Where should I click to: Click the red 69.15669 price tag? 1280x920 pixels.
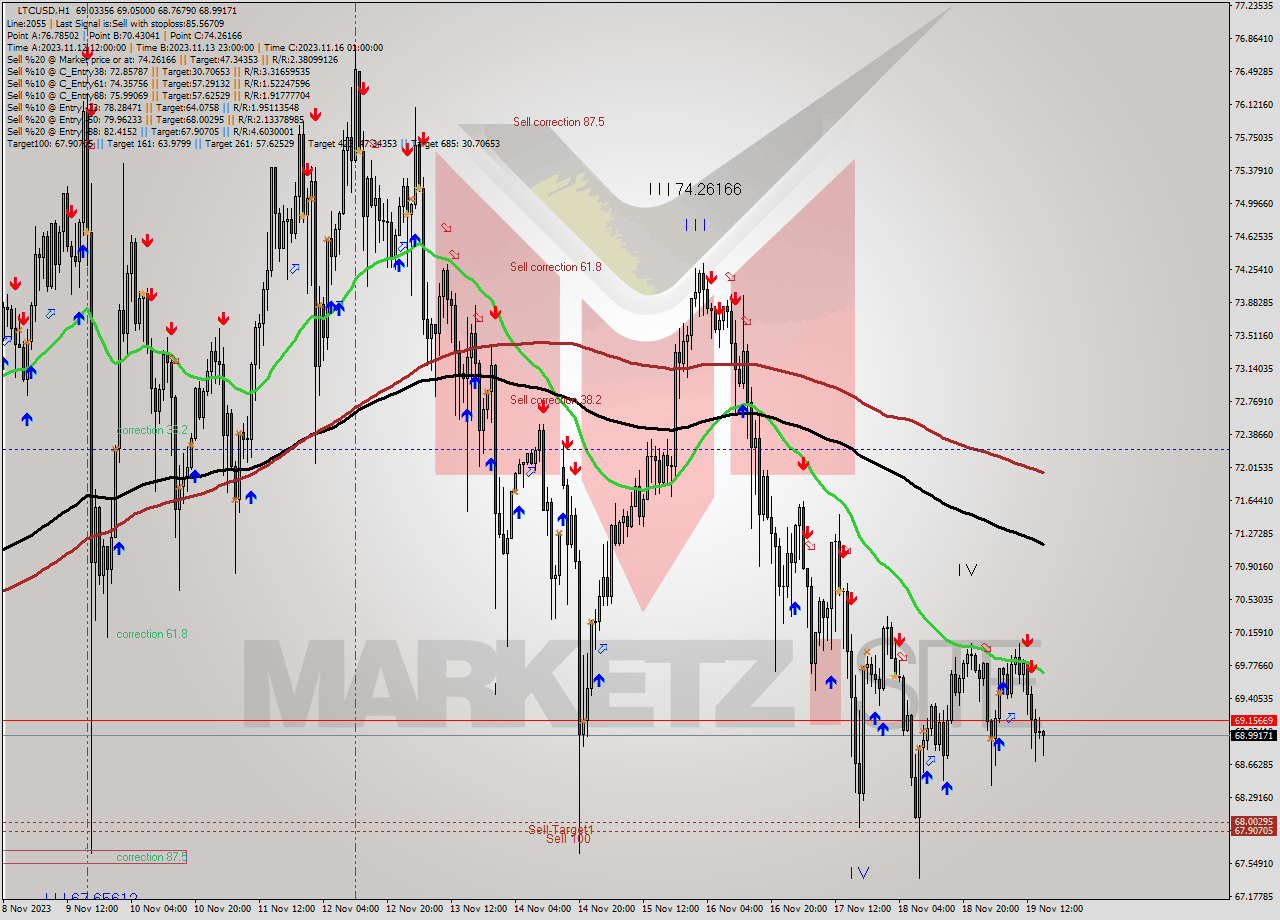1253,720
